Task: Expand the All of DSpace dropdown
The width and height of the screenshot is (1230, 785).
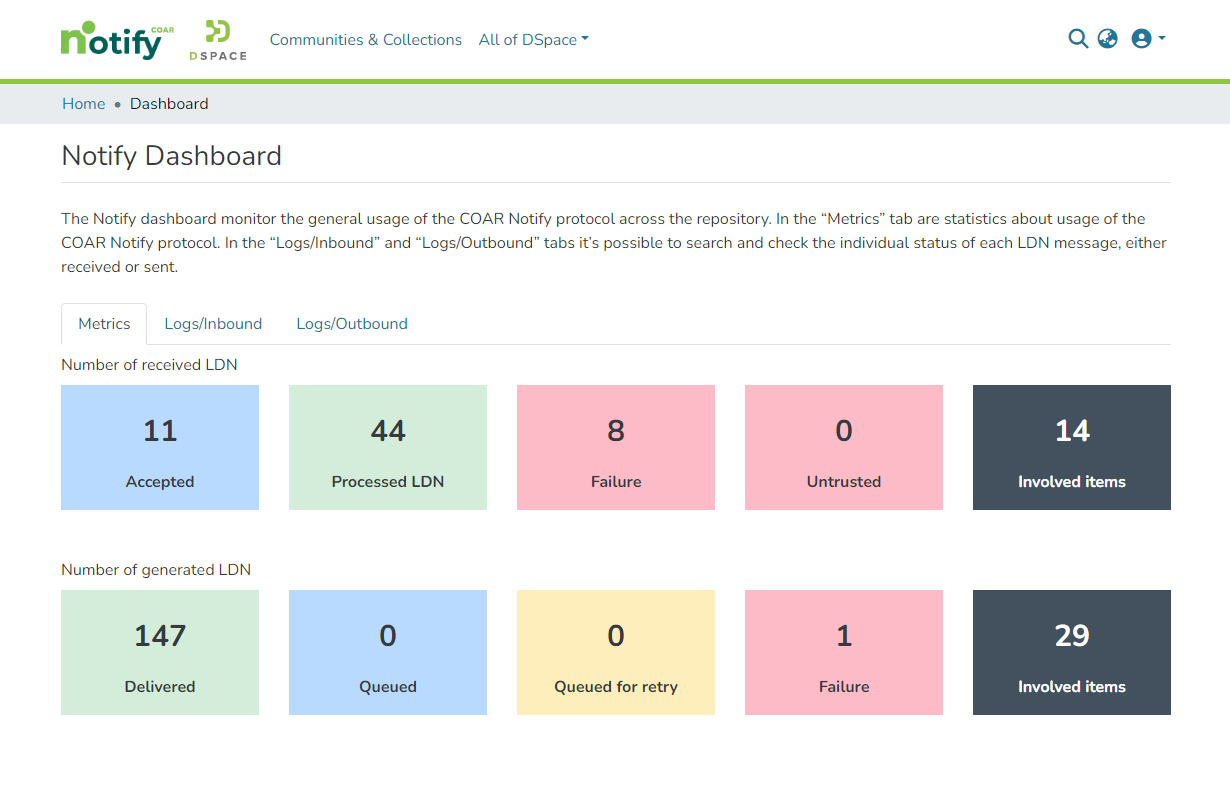Action: pos(533,40)
